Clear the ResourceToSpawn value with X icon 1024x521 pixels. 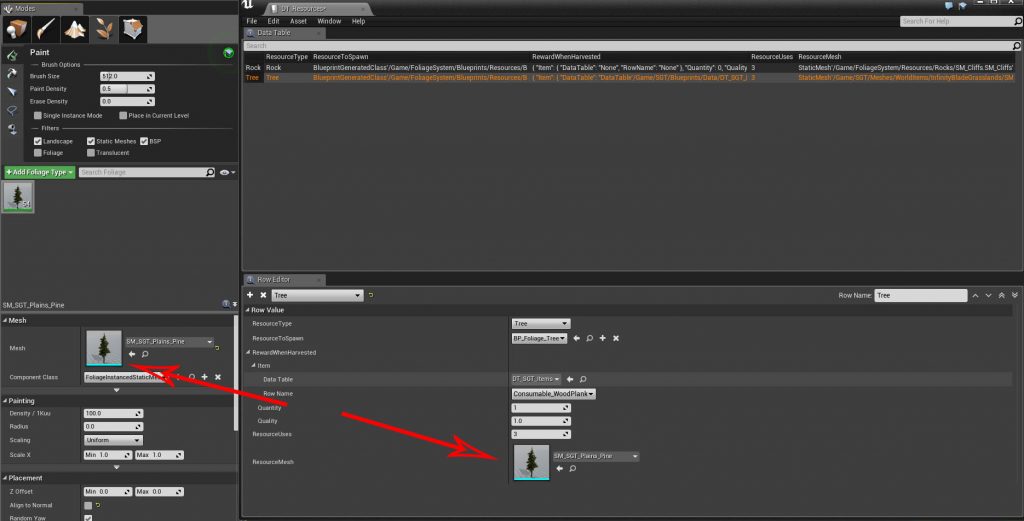pyautogui.click(x=616, y=338)
